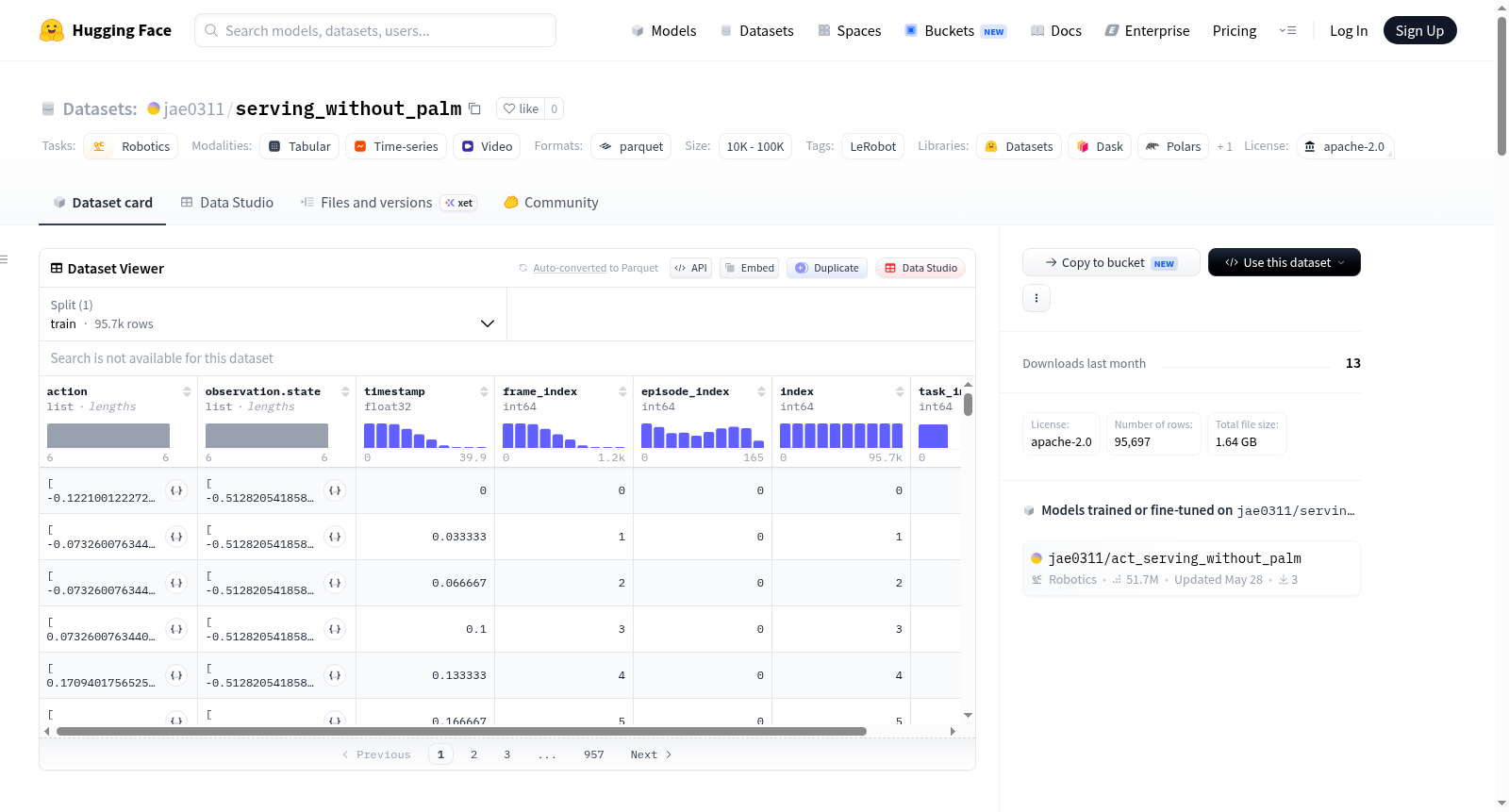Filter by the Polars library tag

1173,146
